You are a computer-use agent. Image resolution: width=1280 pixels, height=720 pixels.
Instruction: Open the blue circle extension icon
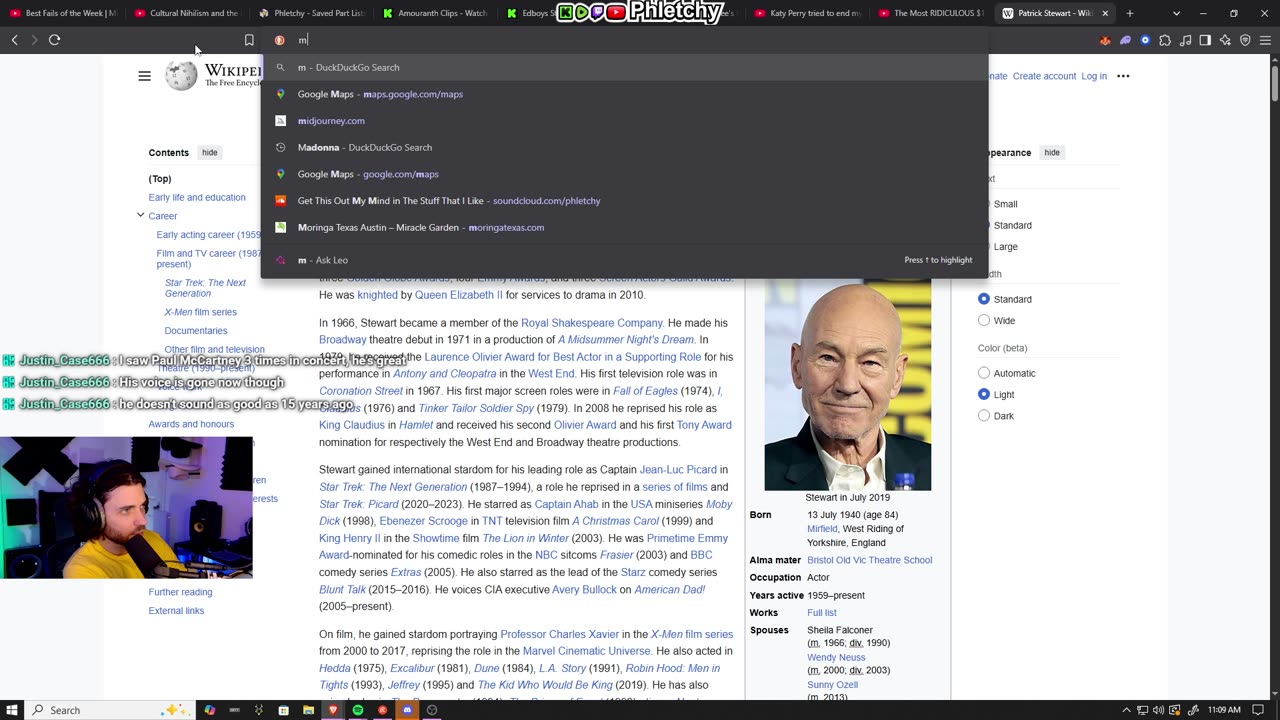1145,40
